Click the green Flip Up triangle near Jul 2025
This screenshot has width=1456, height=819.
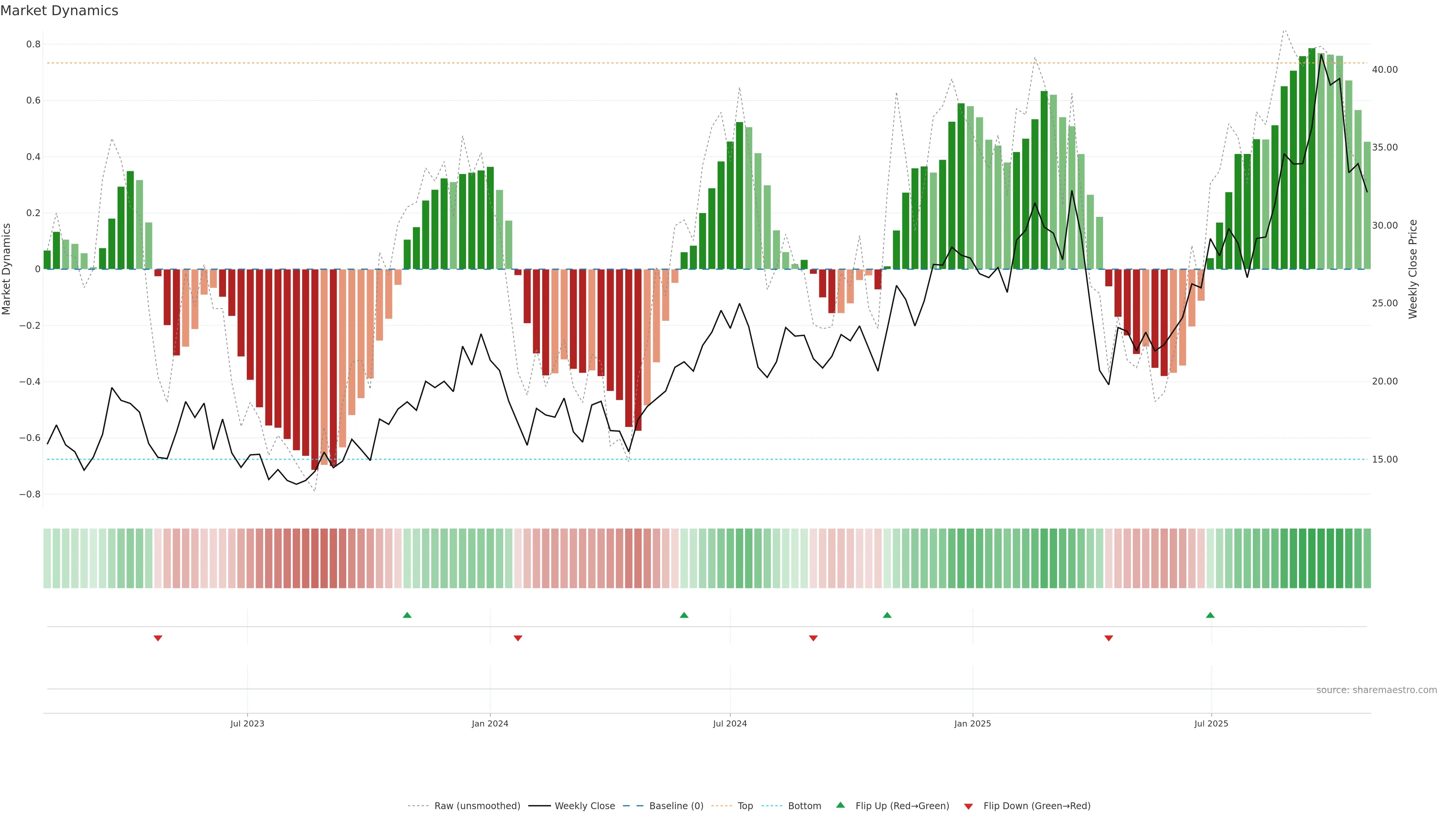pyautogui.click(x=1210, y=615)
